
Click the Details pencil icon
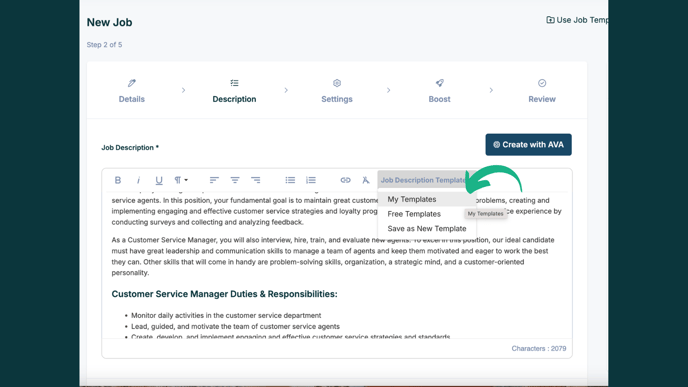(132, 83)
